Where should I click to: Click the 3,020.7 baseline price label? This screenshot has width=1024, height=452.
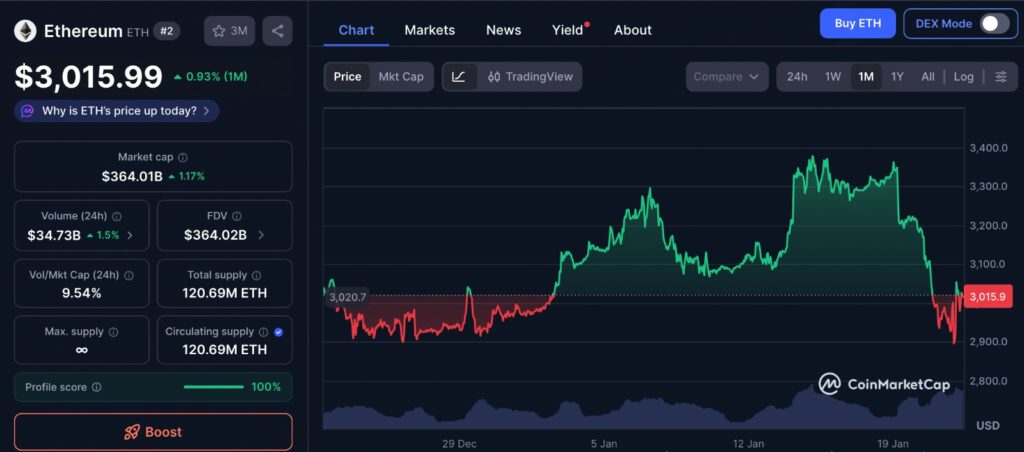pyautogui.click(x=347, y=297)
